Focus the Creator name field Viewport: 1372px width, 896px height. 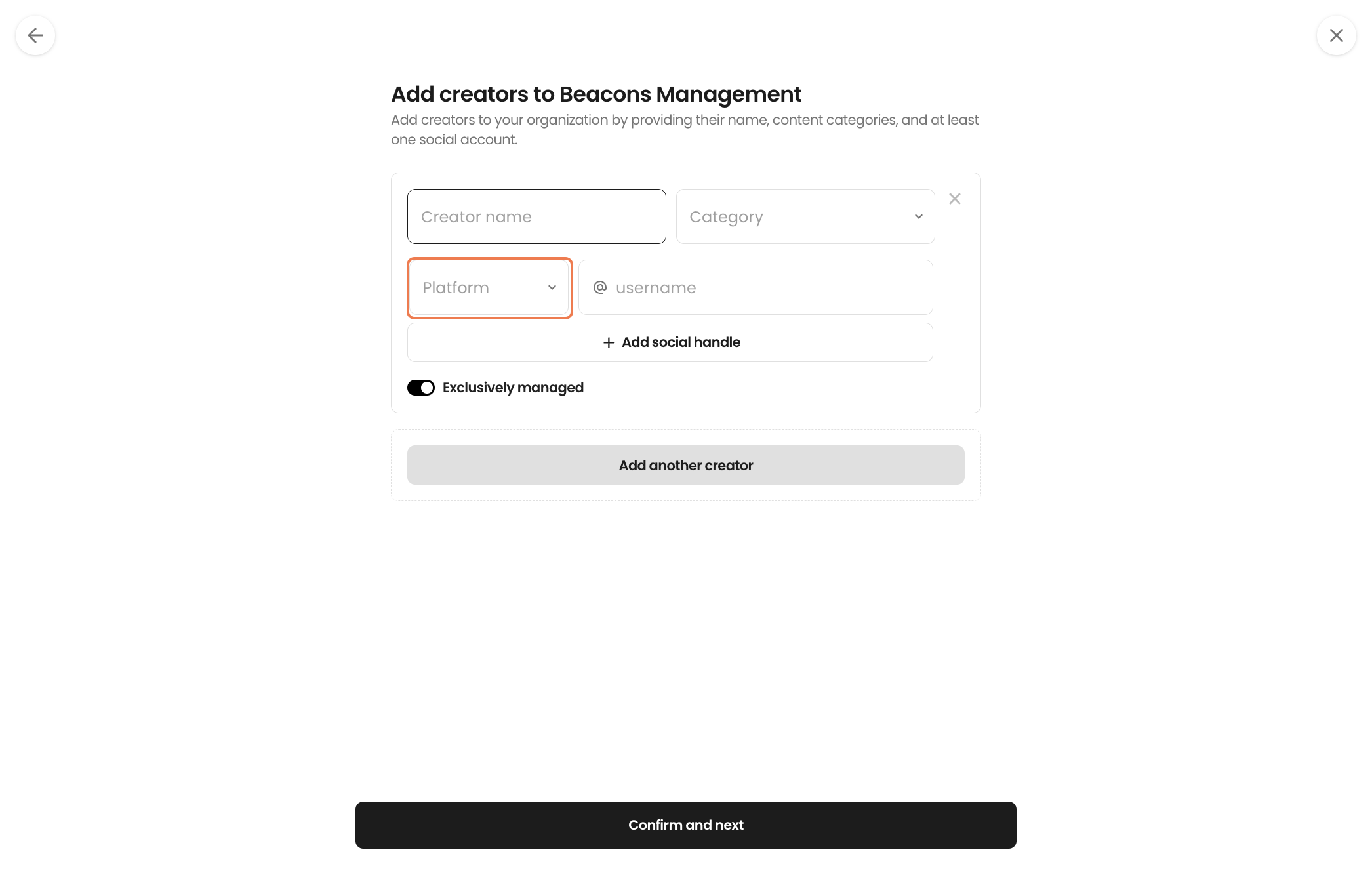pyautogui.click(x=536, y=216)
